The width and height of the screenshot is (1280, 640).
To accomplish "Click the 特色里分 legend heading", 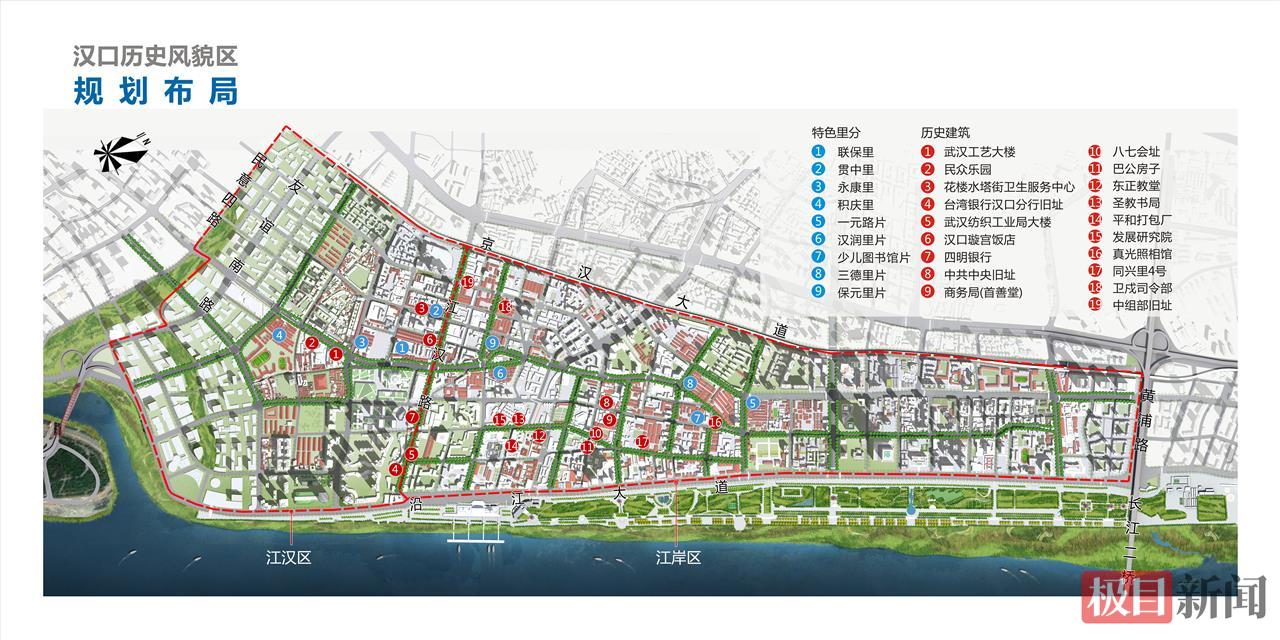I will pyautogui.click(x=836, y=132).
